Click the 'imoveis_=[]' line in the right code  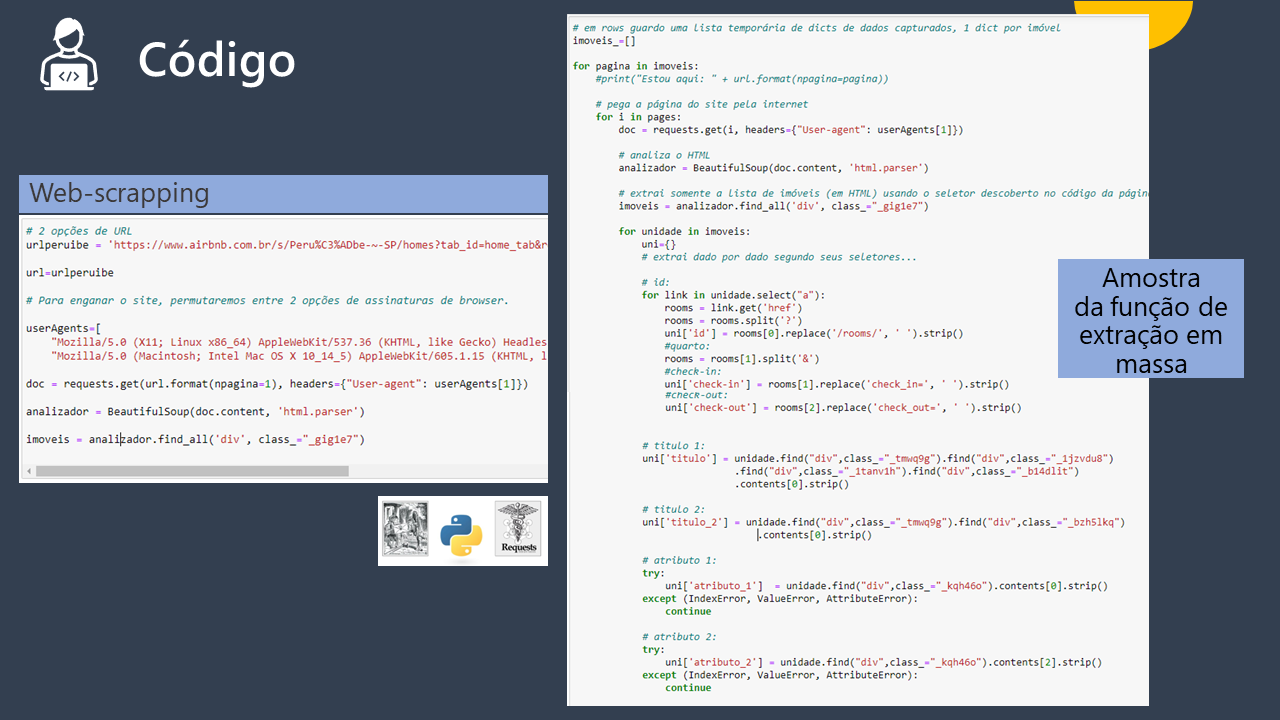tap(604, 41)
